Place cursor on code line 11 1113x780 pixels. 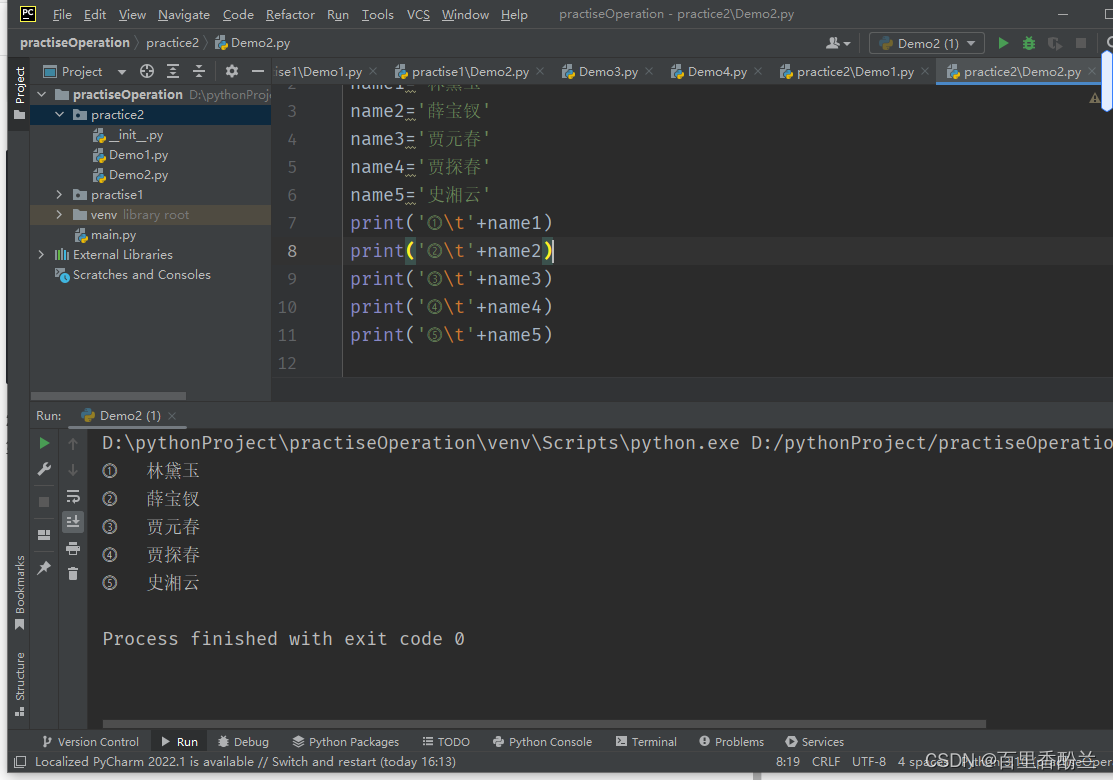click(451, 335)
